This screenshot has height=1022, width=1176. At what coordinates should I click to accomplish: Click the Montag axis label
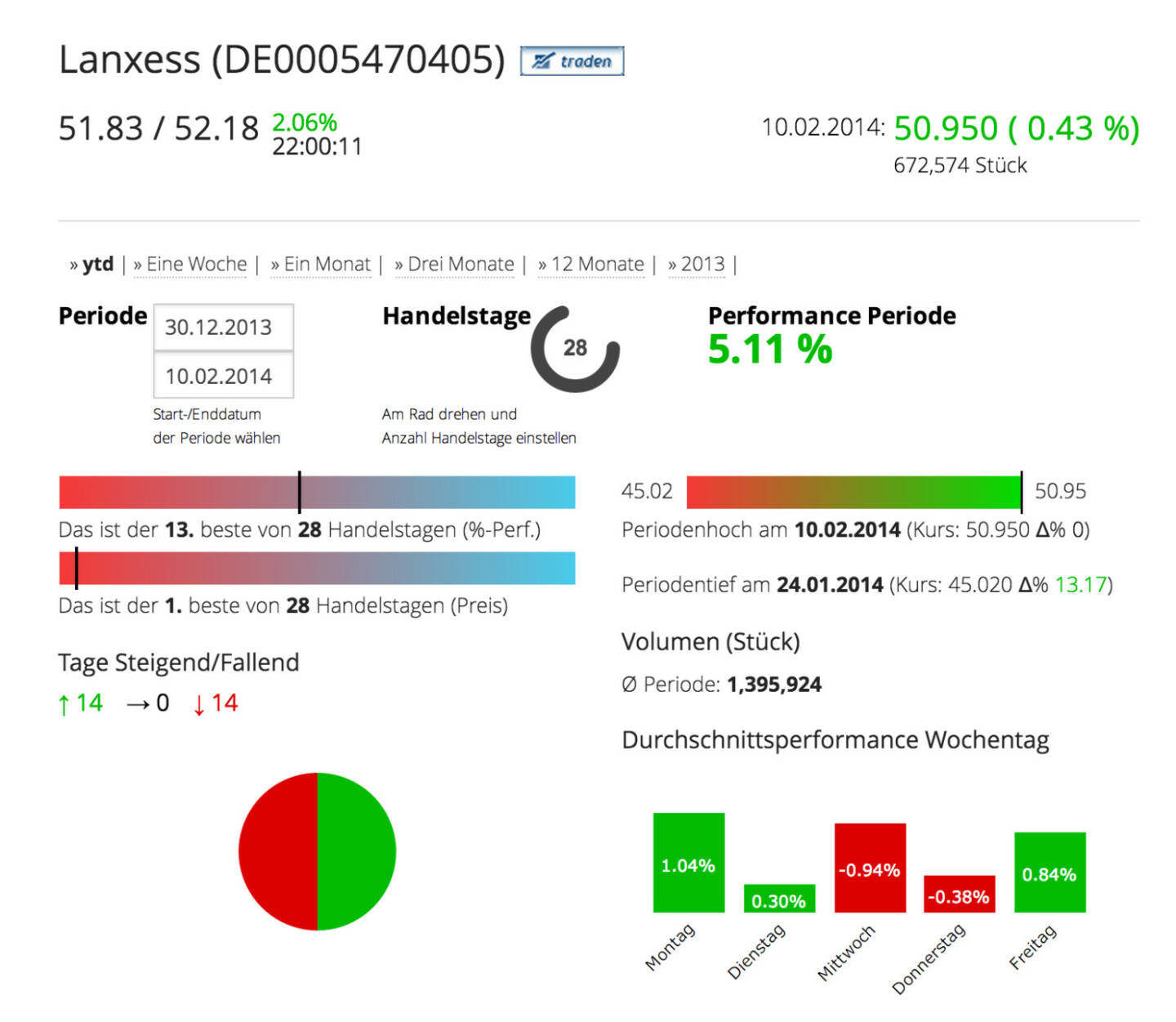tap(670, 947)
